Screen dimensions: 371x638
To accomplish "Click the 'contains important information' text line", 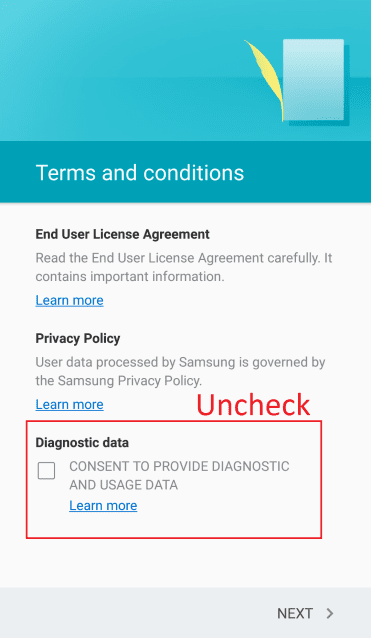I will coord(130,277).
